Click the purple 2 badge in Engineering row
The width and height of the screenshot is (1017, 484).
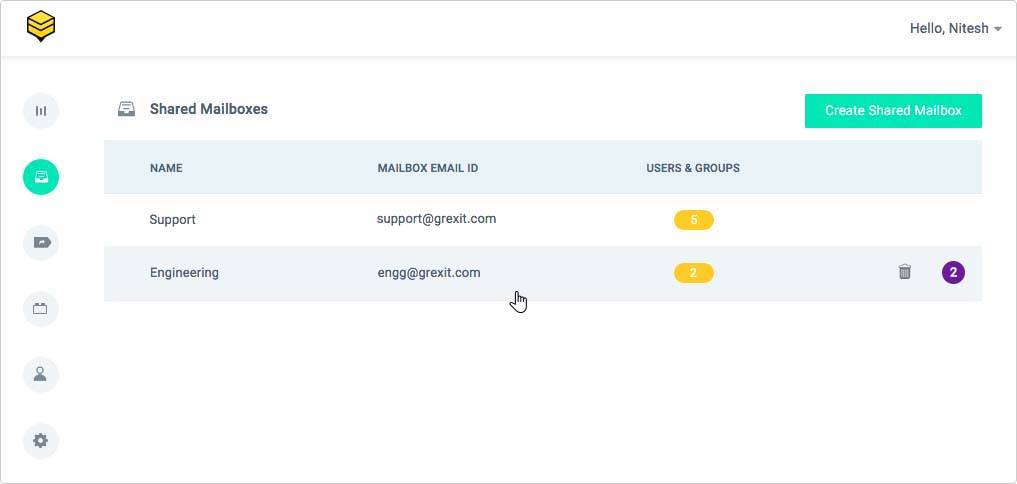tap(953, 272)
